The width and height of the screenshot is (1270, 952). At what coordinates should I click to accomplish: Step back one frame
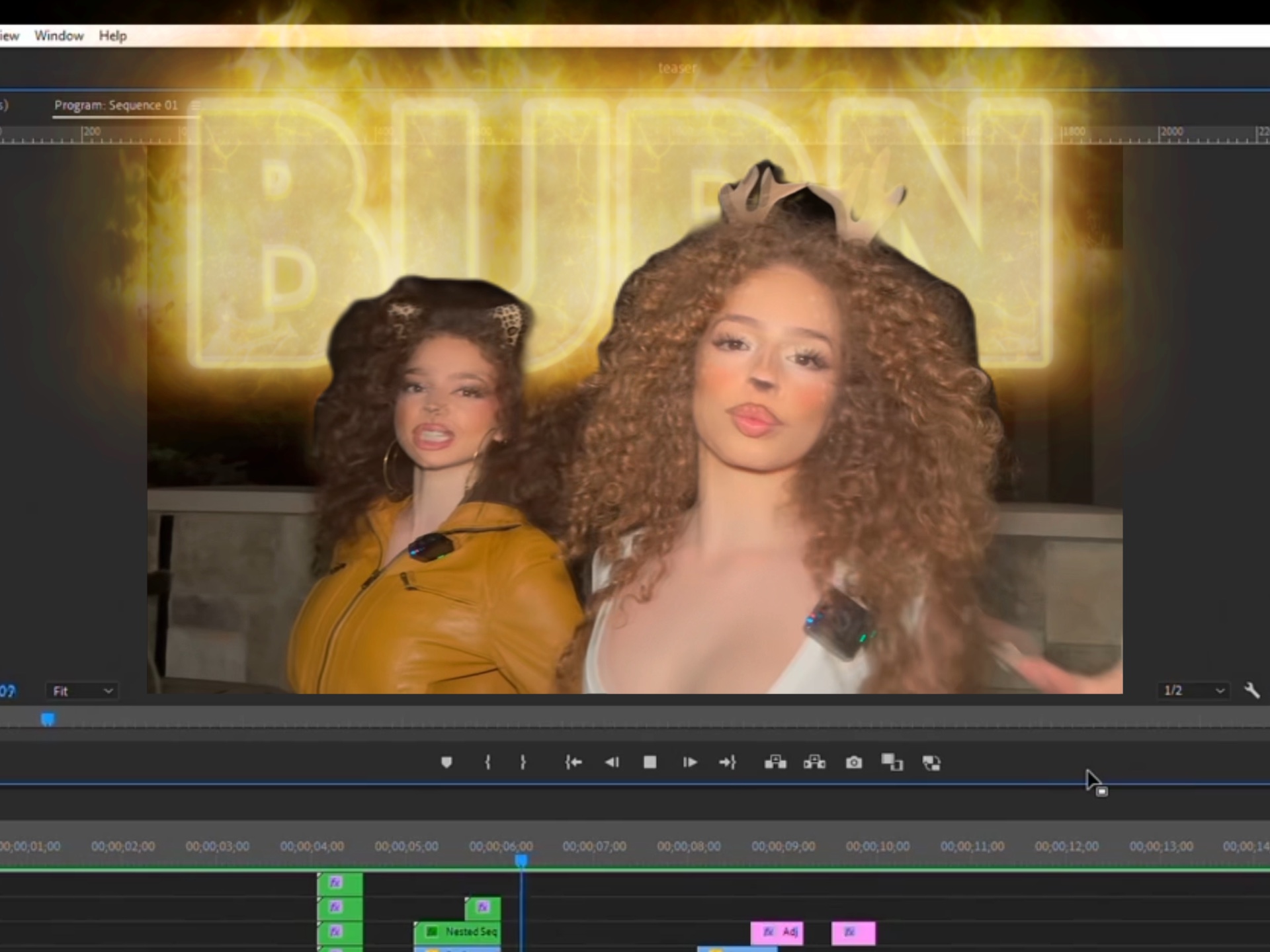pos(612,762)
